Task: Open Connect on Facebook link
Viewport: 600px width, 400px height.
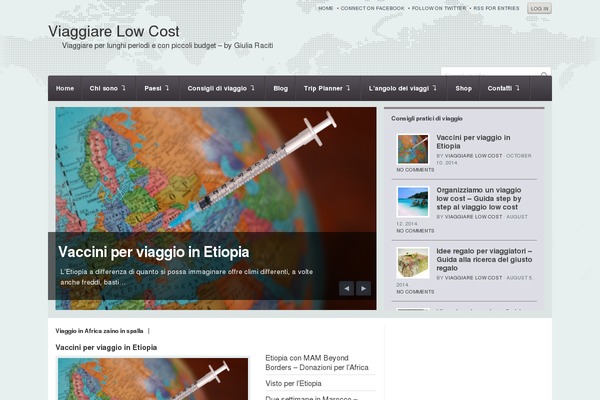Action: [372, 8]
